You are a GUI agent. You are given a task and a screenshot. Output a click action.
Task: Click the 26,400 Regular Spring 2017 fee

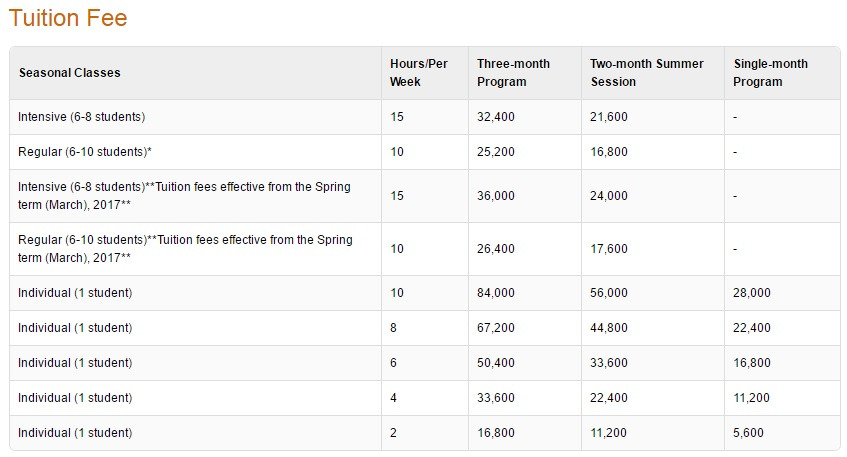496,249
